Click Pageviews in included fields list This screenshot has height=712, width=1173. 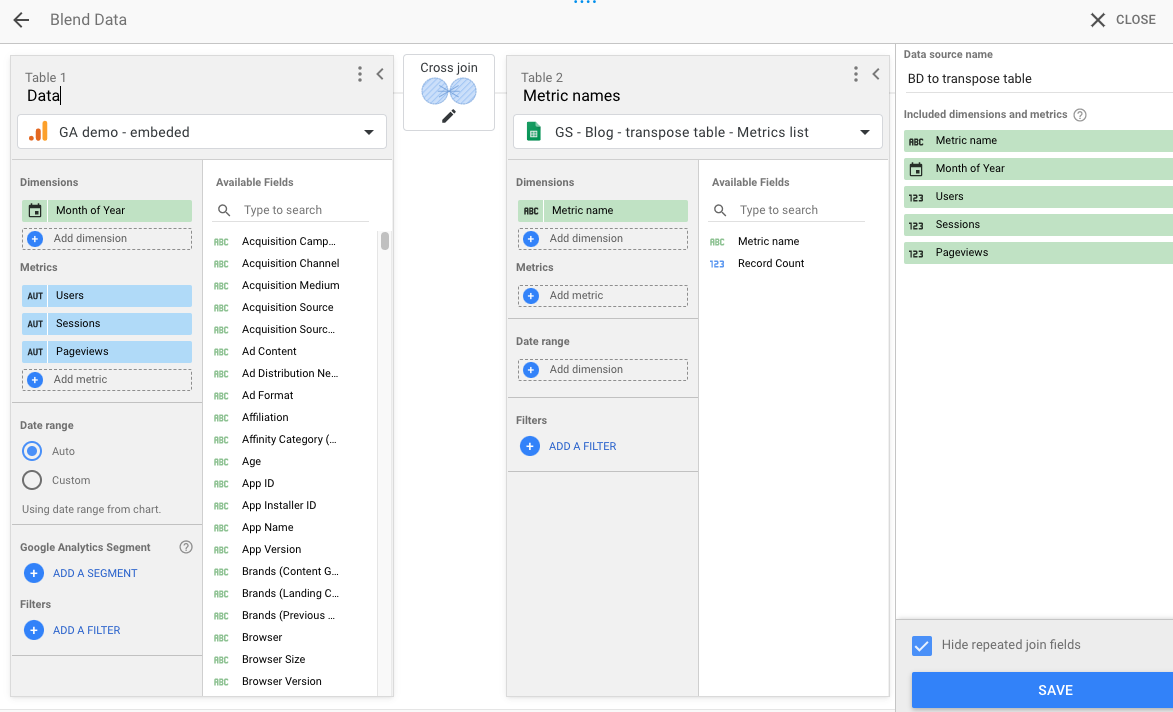point(1038,254)
